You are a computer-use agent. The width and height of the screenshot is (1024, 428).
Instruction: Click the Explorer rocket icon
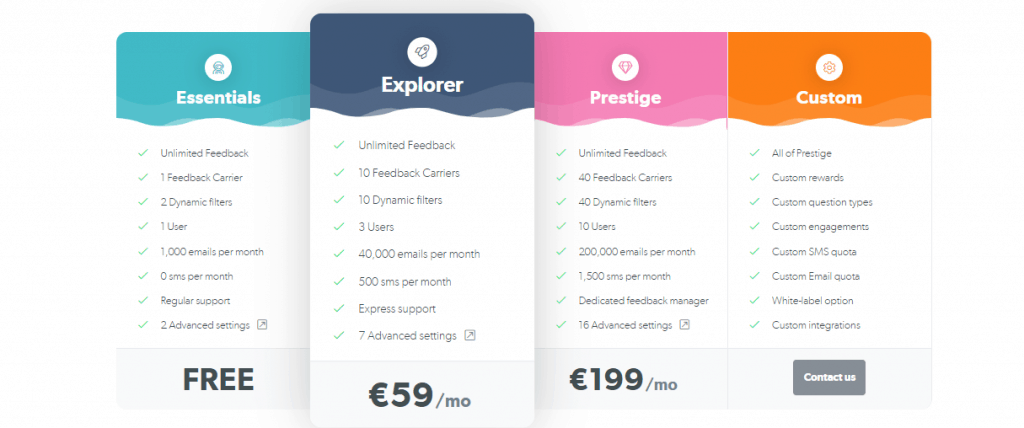[422, 52]
